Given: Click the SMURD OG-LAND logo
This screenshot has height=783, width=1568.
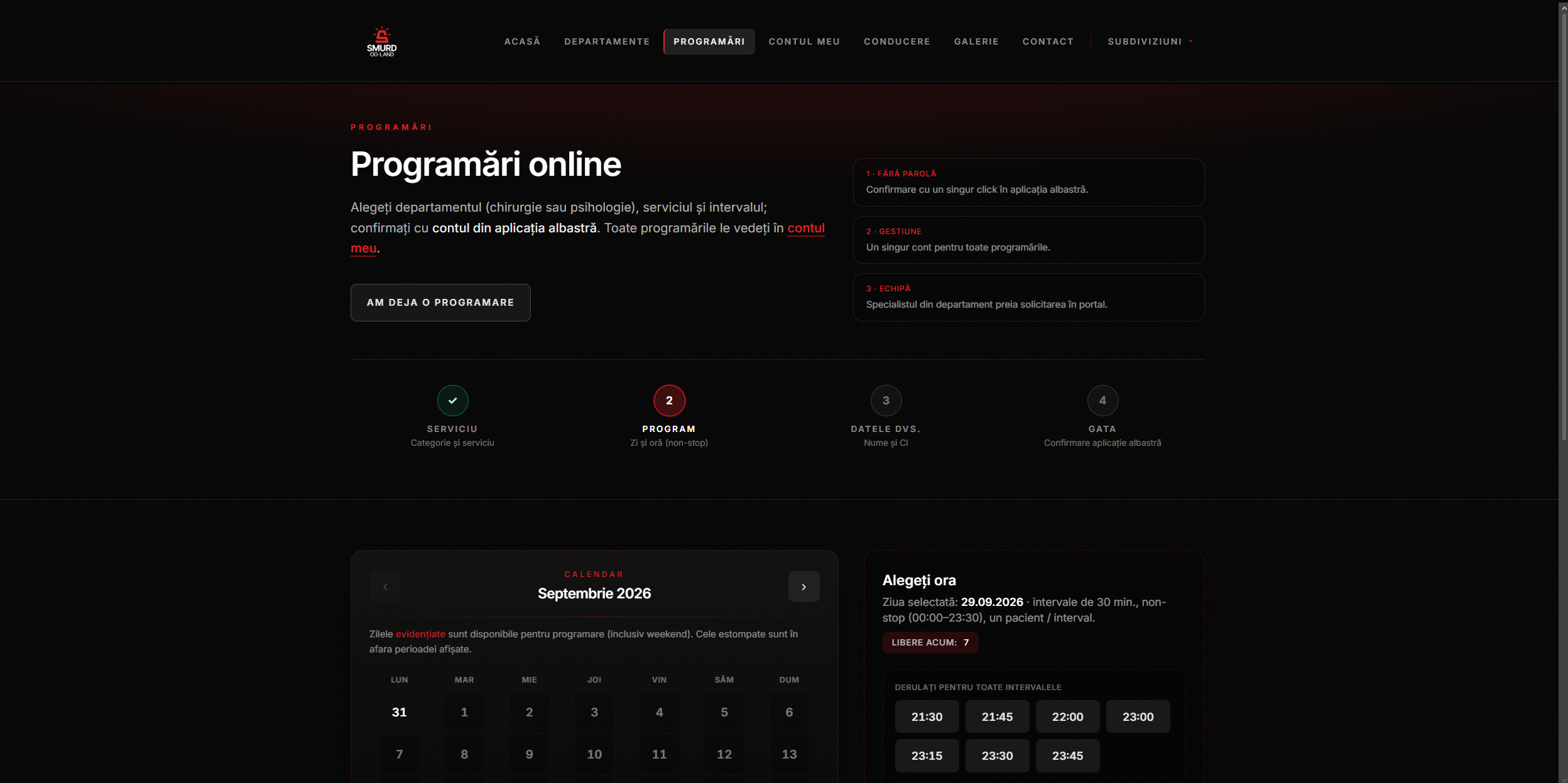Looking at the screenshot, I should [381, 41].
